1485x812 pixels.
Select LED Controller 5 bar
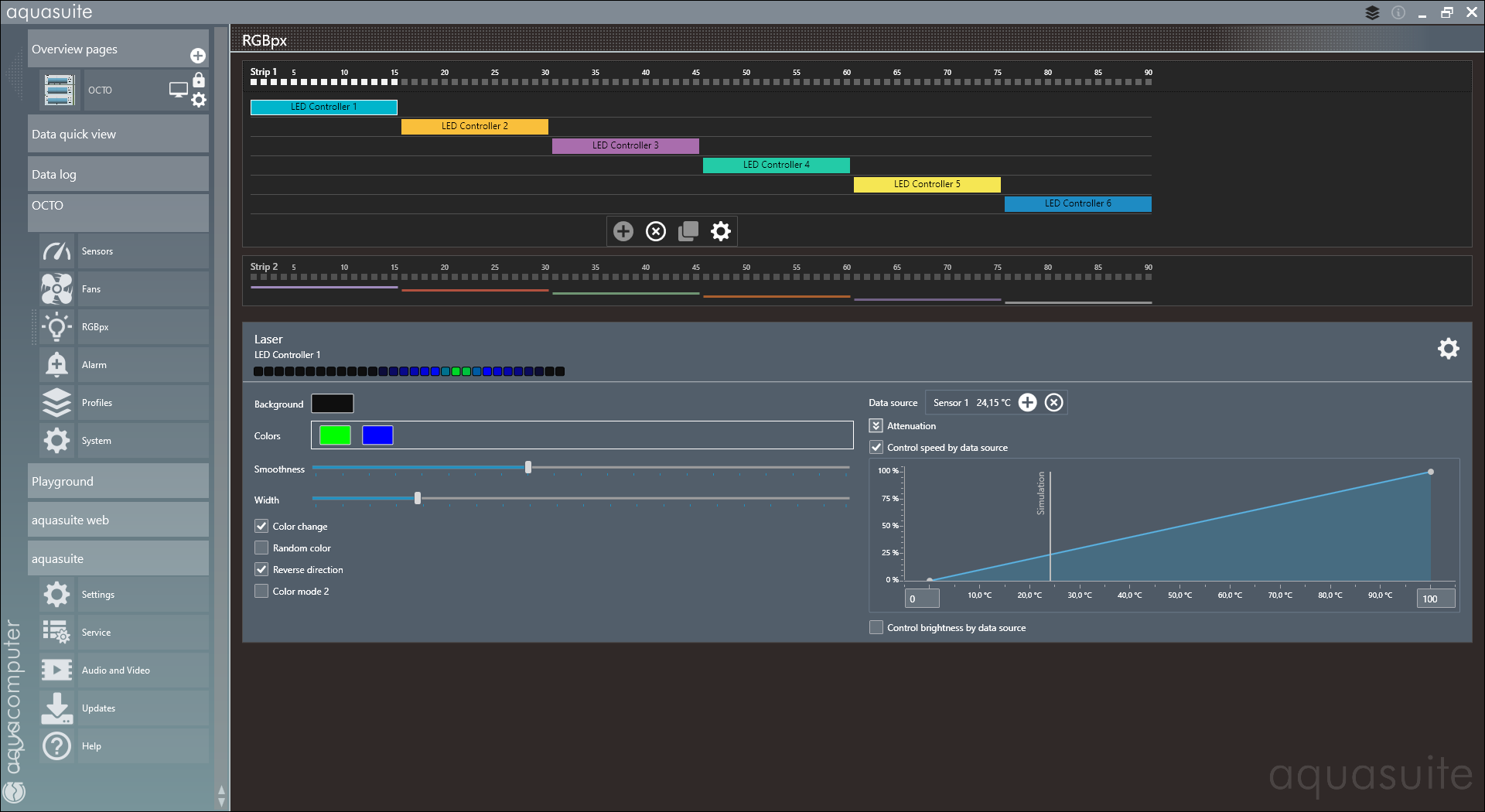(927, 184)
